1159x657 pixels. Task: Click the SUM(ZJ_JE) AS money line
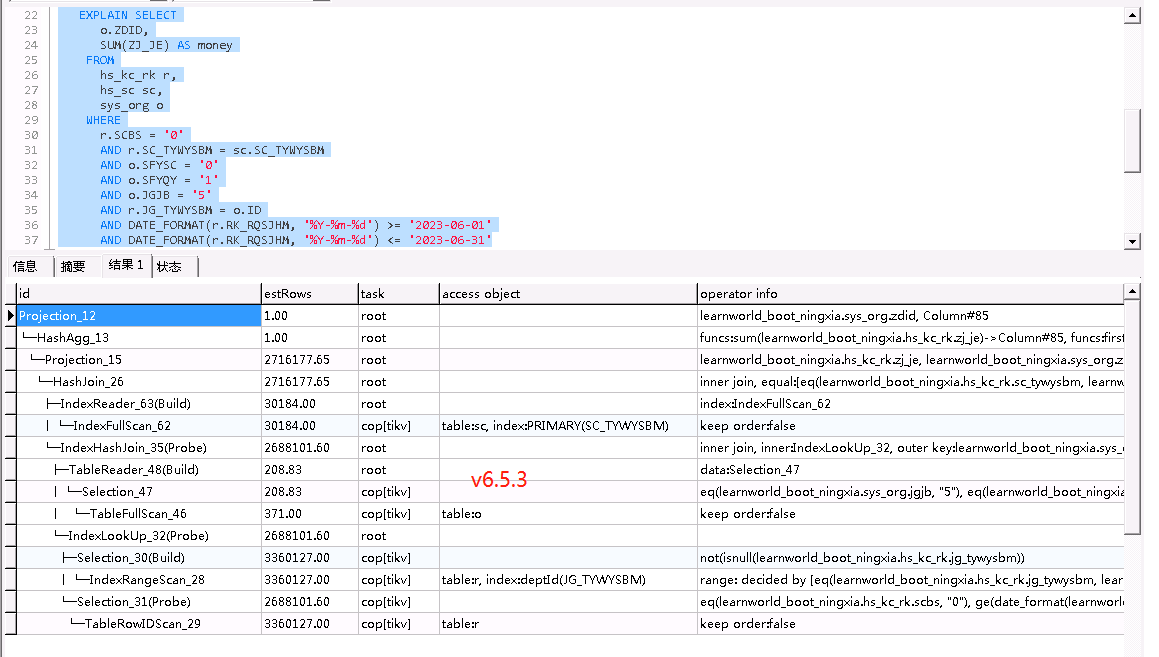166,45
